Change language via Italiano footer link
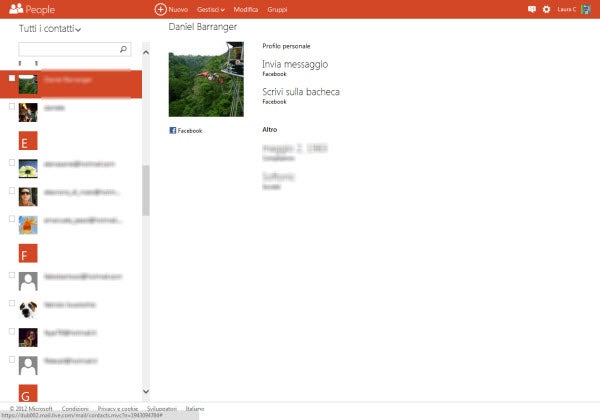Screen dimensions: 600x420 195,409
